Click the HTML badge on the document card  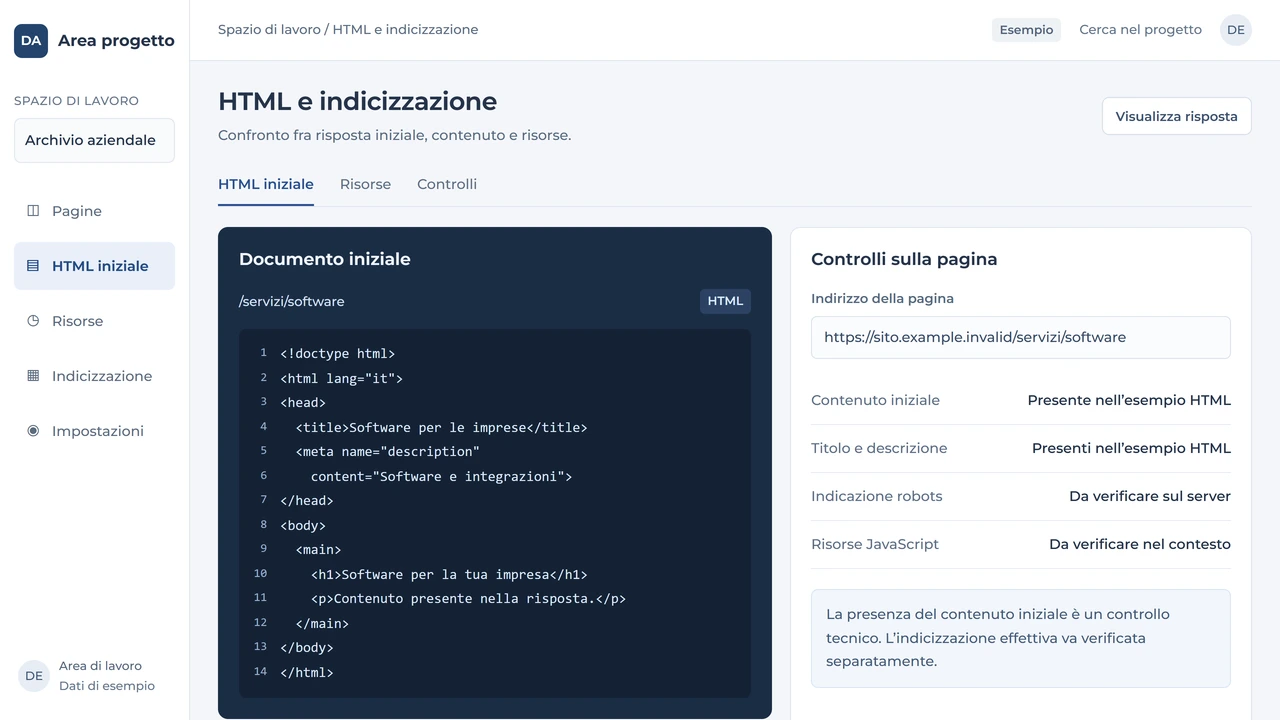pyautogui.click(x=725, y=301)
